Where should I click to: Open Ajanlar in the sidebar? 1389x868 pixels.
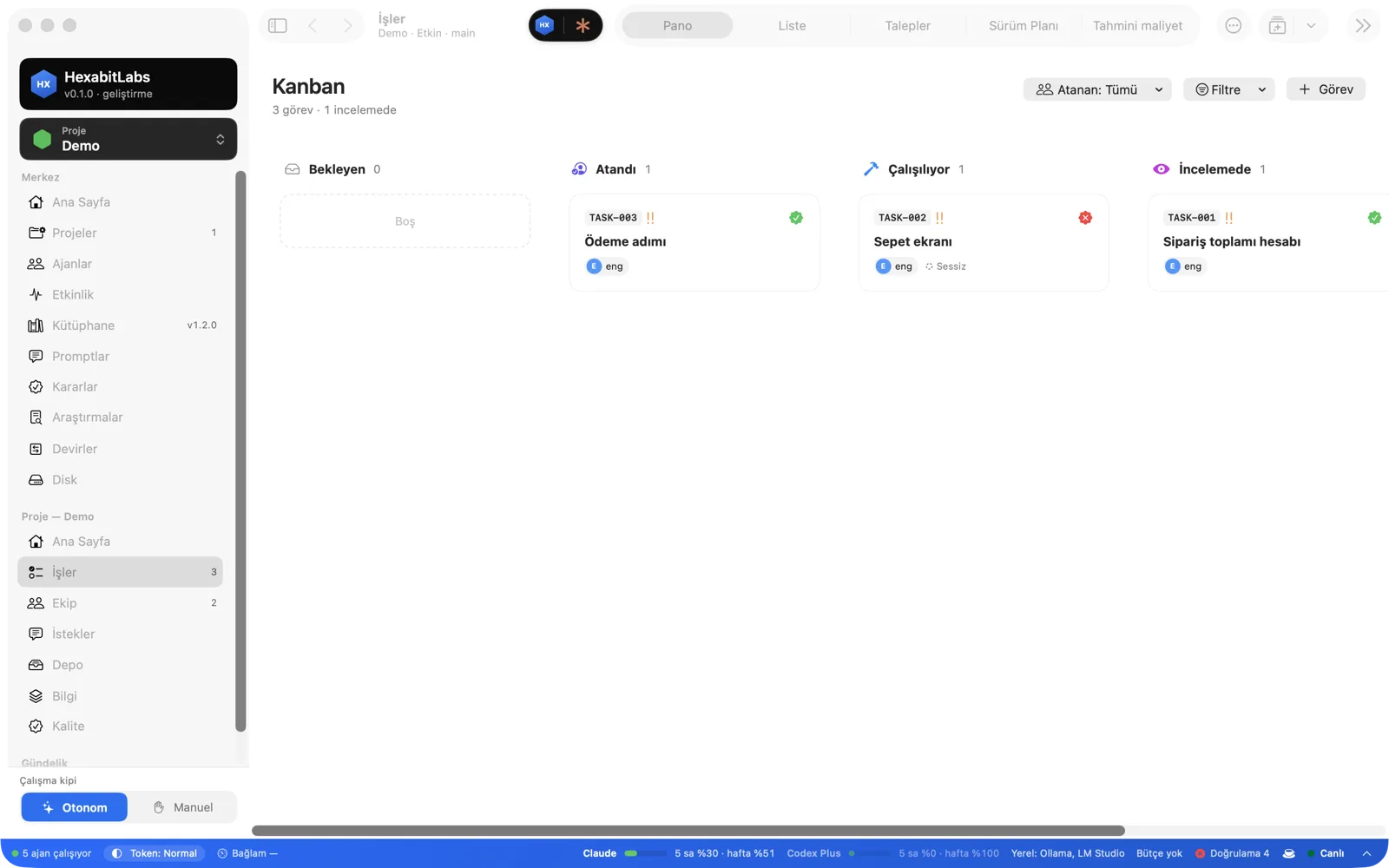coord(120,264)
